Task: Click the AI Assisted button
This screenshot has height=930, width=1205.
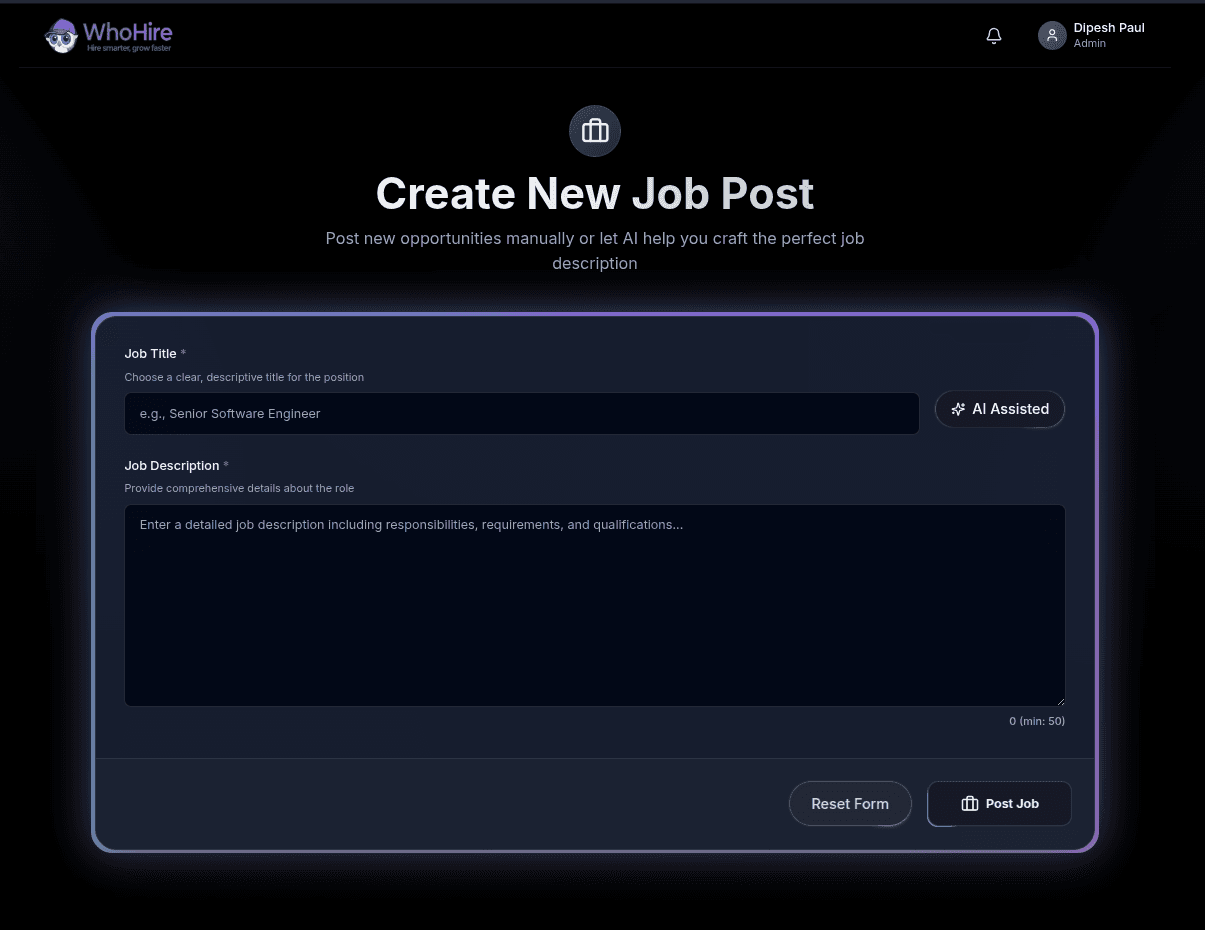Action: click(999, 409)
